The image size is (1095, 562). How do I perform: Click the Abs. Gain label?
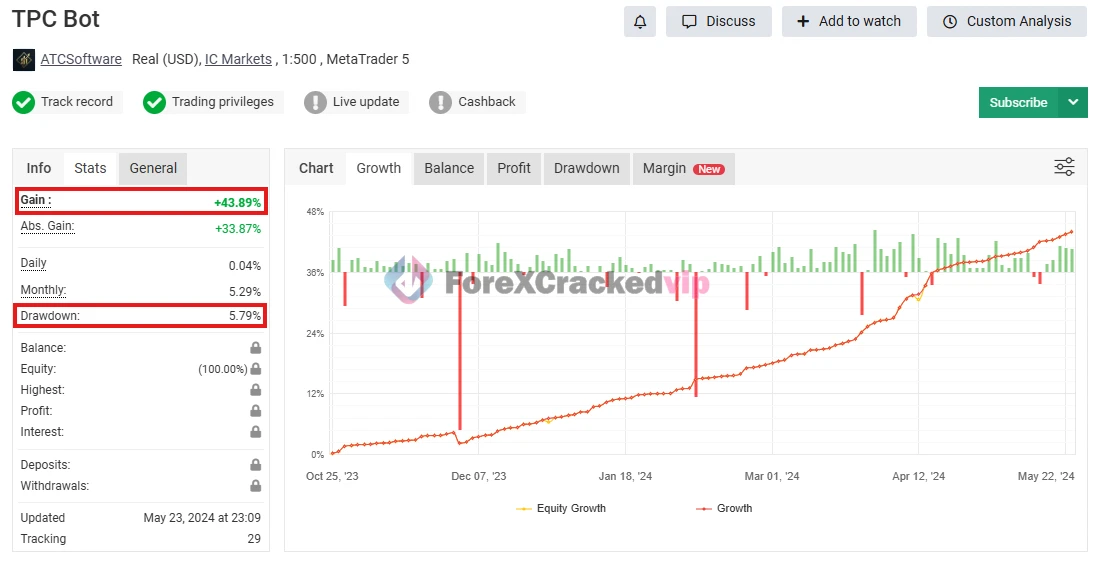point(47,226)
